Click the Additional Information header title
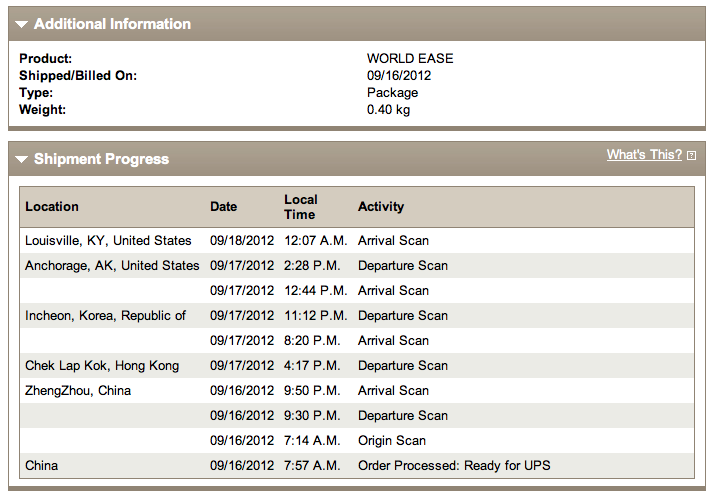Viewport: 713px width, 500px height. pyautogui.click(x=112, y=24)
